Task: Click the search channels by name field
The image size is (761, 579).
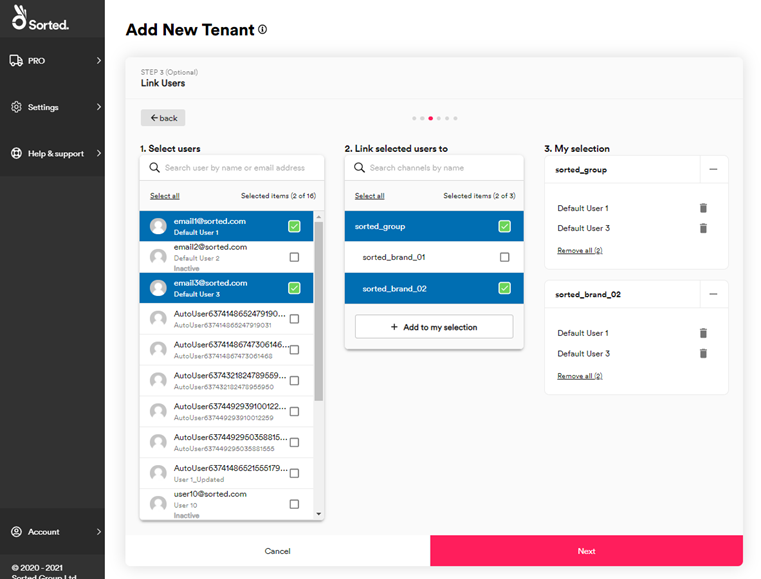Action: pyautogui.click(x=434, y=168)
